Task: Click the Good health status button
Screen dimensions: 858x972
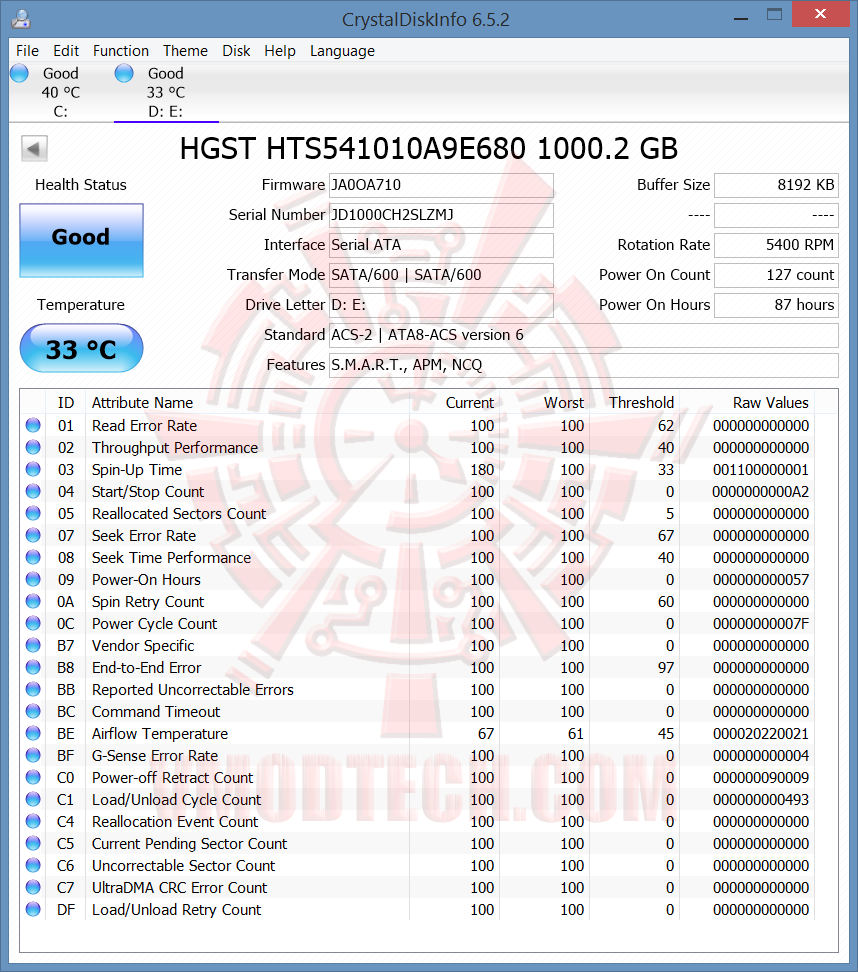Action: 81,240
